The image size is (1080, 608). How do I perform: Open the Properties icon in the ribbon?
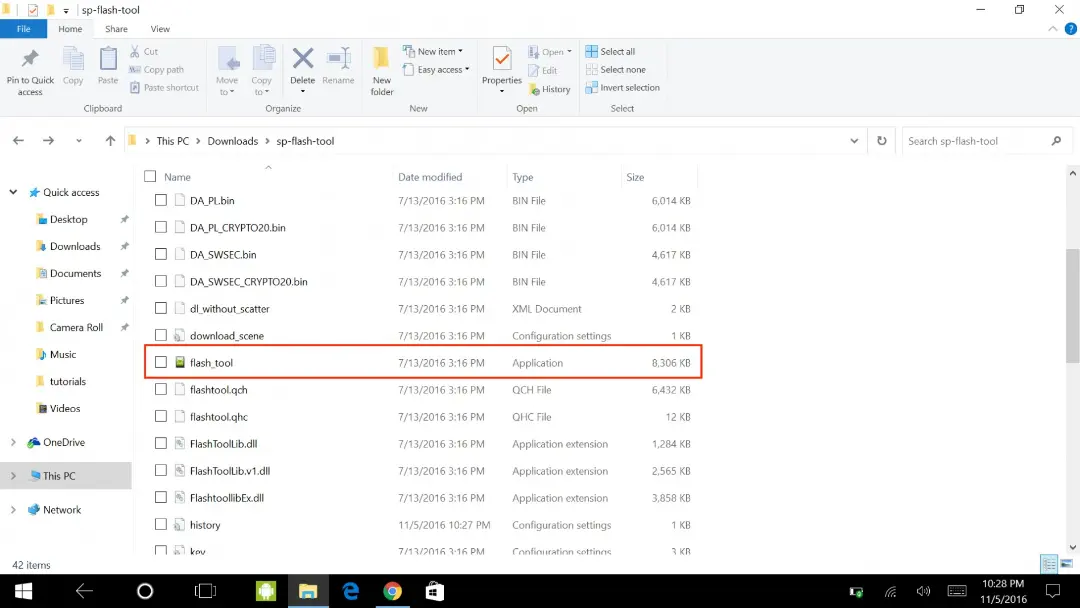pos(501,60)
